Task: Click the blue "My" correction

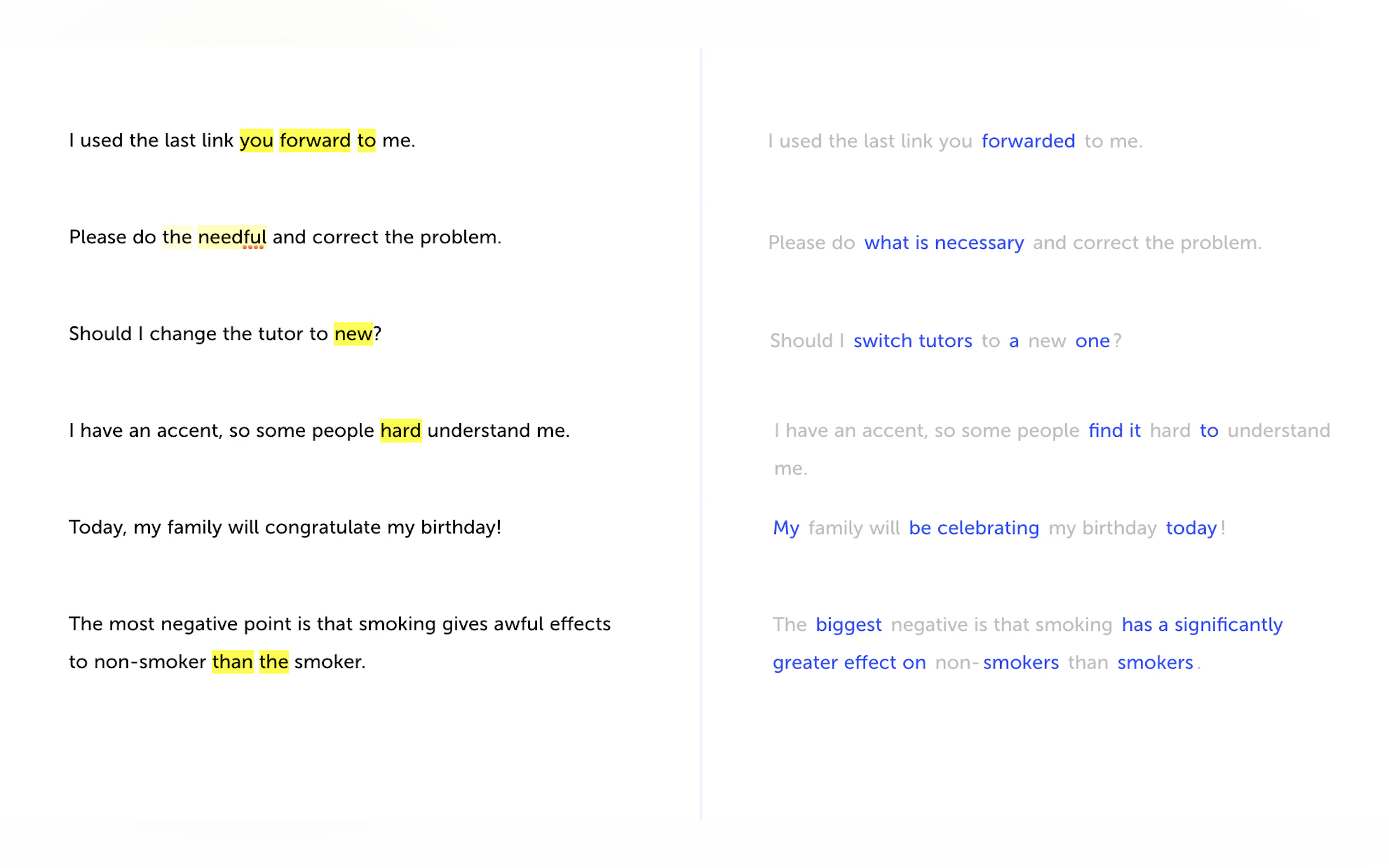Action: pyautogui.click(x=785, y=527)
